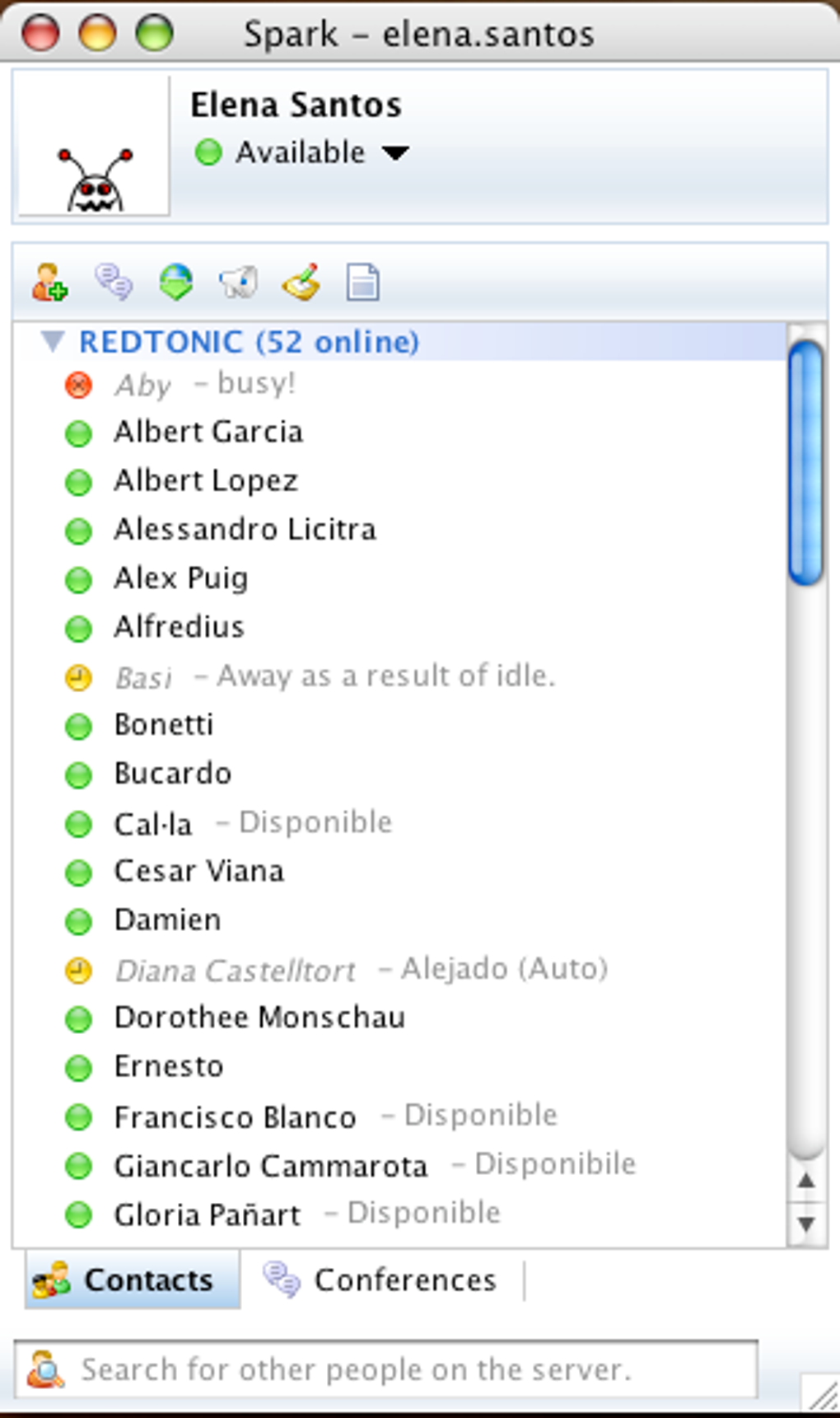Screen dimensions: 840x1418
Task: Click the contact list scrollbar thumb
Action: (805, 461)
